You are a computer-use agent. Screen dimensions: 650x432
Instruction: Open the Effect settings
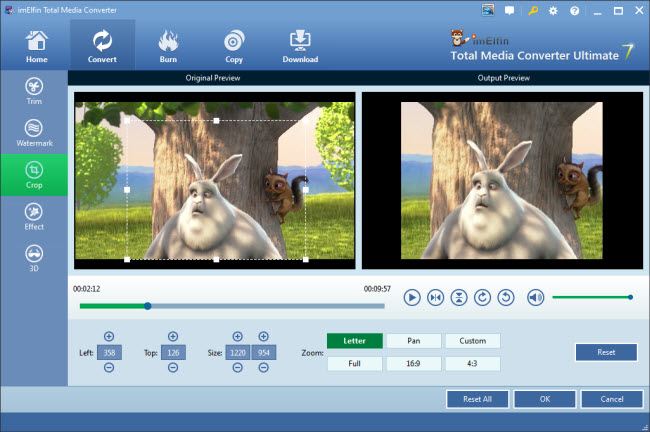click(34, 217)
